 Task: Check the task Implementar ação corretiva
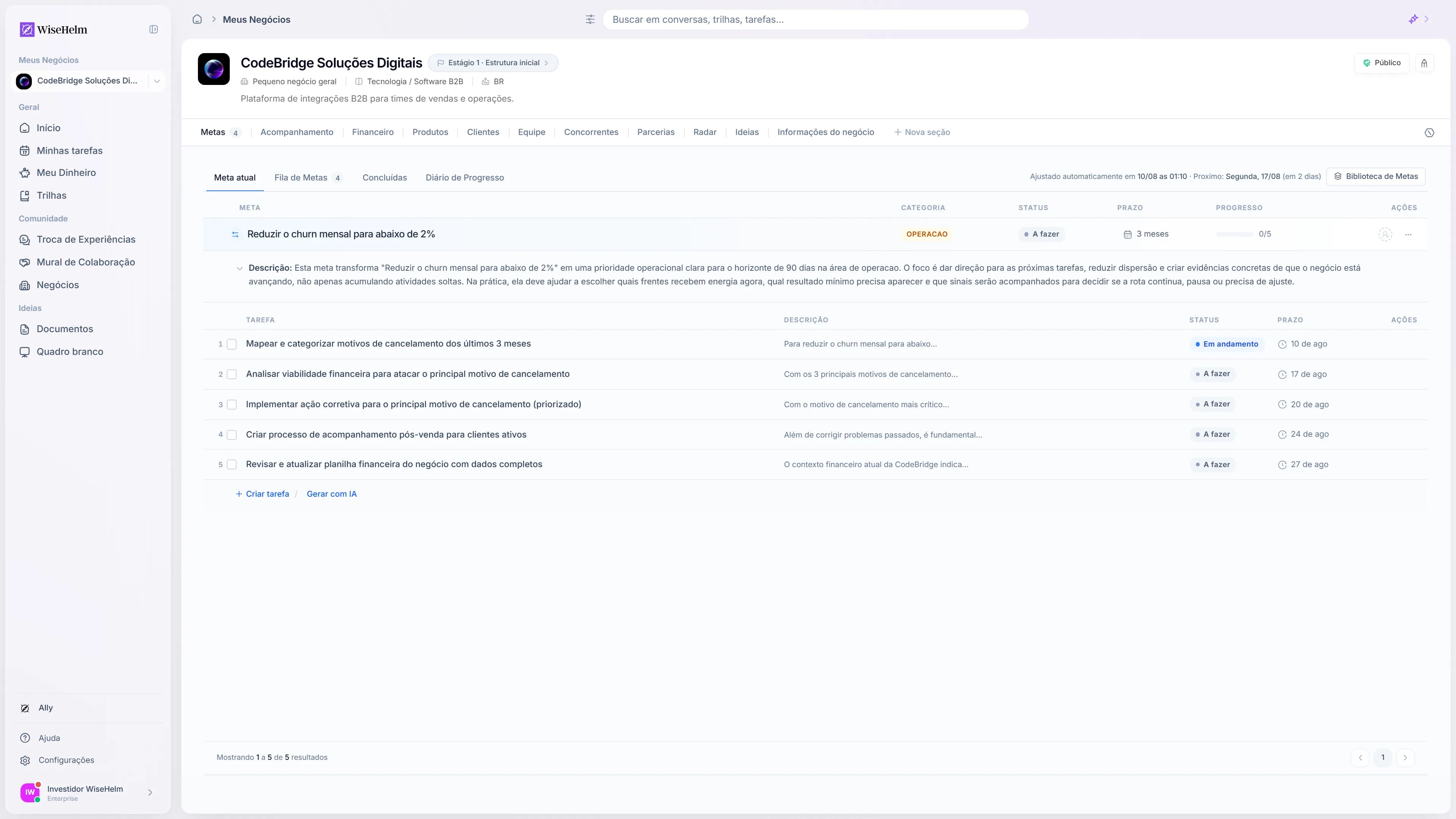232,405
